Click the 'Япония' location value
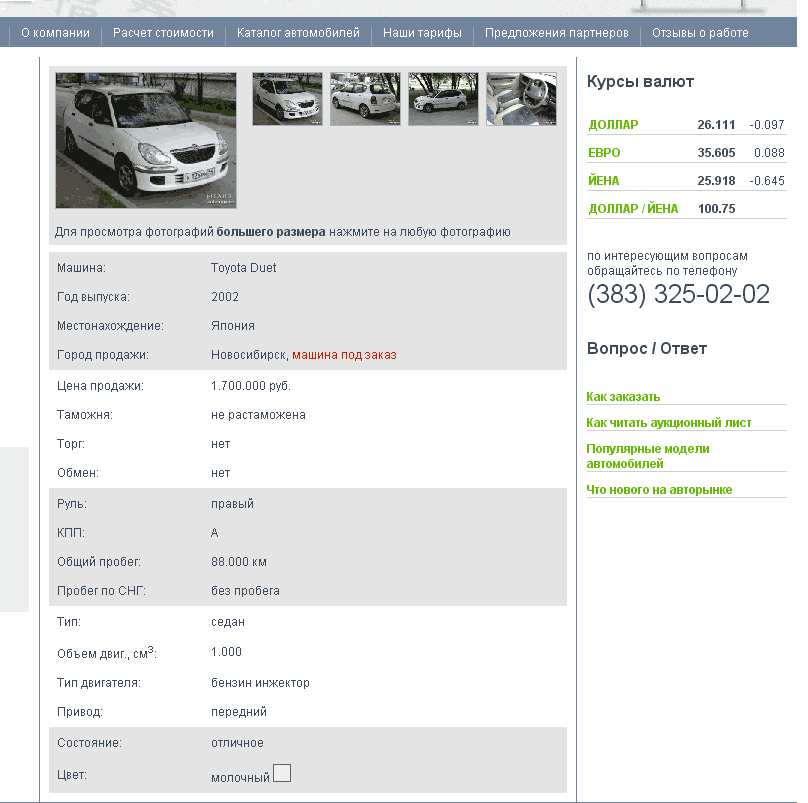 click(233, 326)
